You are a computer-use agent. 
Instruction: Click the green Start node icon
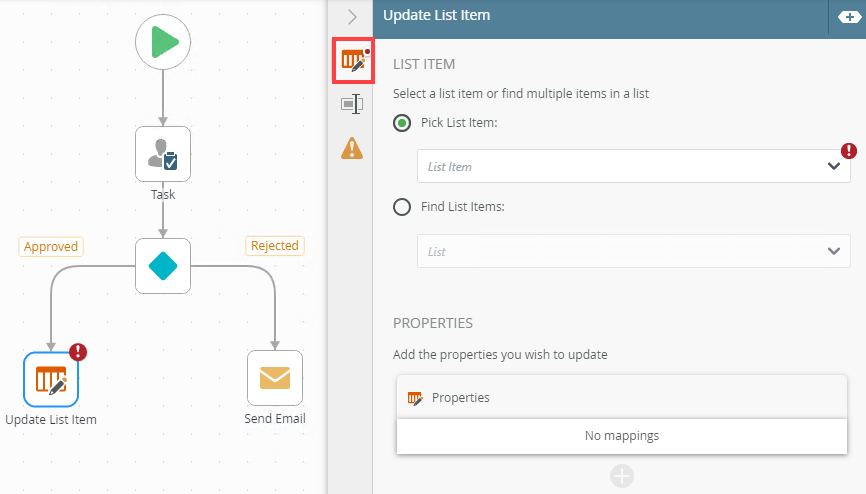pos(163,41)
